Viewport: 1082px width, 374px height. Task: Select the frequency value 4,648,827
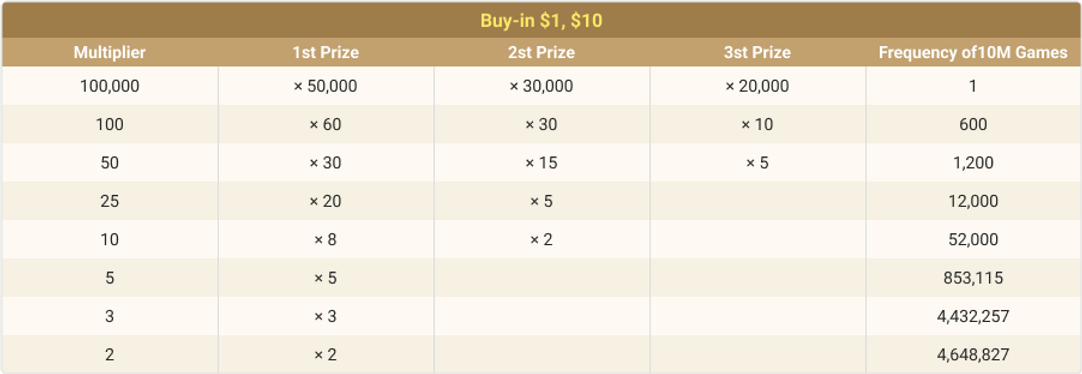pos(973,355)
